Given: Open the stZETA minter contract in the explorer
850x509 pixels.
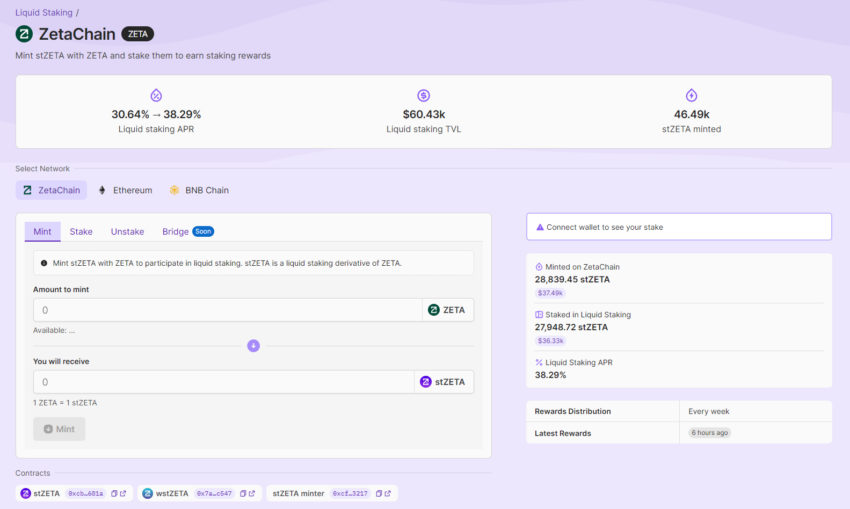Looking at the screenshot, I should coord(388,494).
